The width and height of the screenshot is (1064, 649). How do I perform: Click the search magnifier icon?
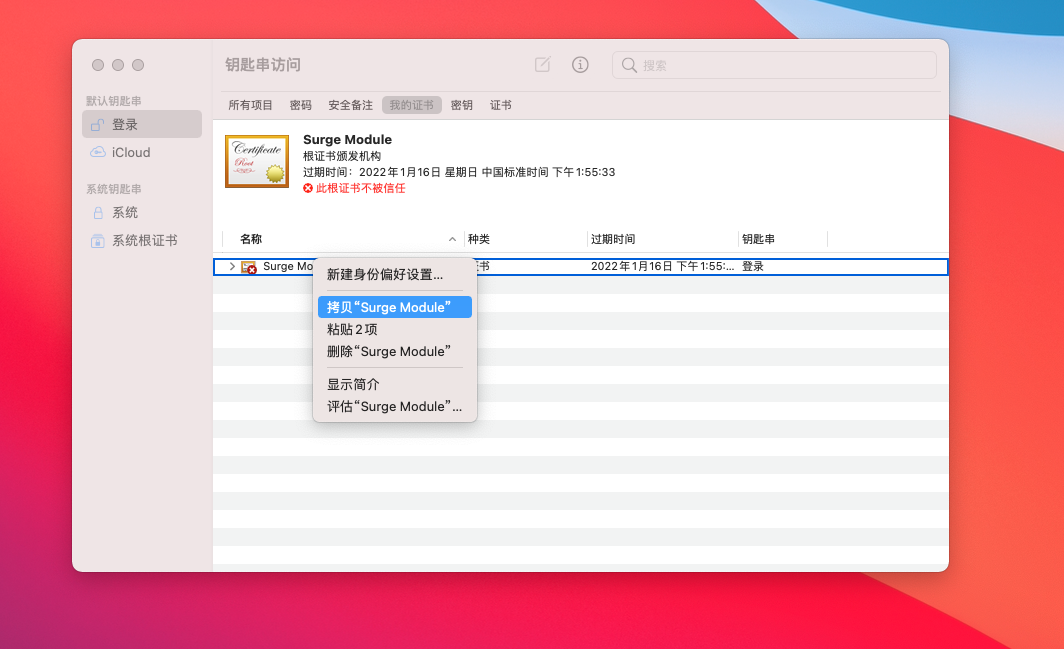click(x=629, y=65)
